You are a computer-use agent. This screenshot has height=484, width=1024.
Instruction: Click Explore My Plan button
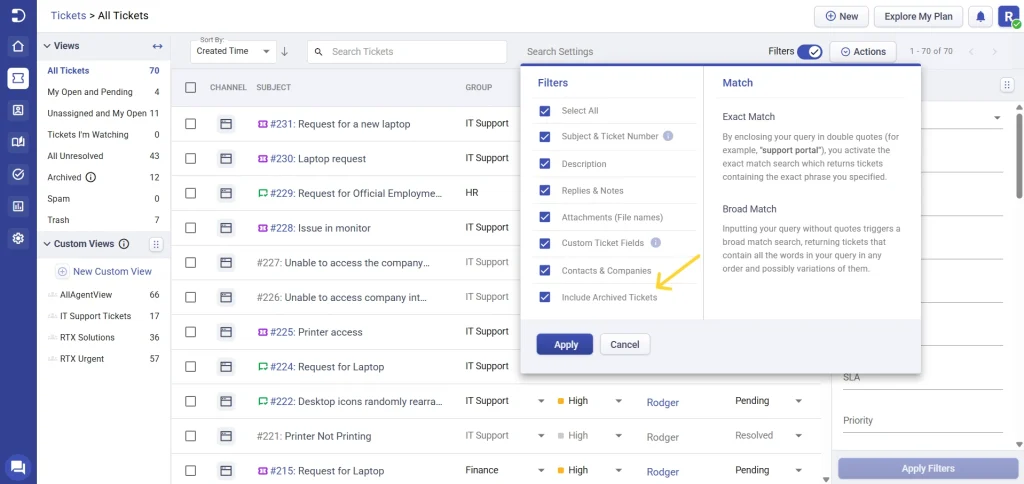click(x=918, y=16)
